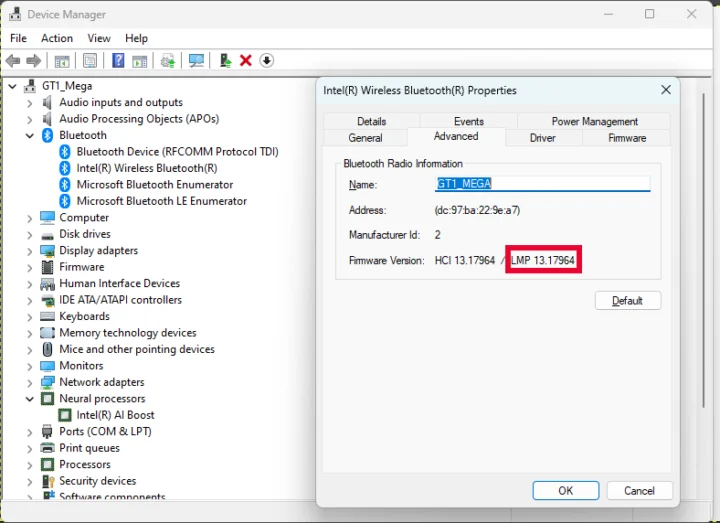Expand IDE ATA/ATAPI controllers
The width and height of the screenshot is (720, 523).
[x=30, y=300]
